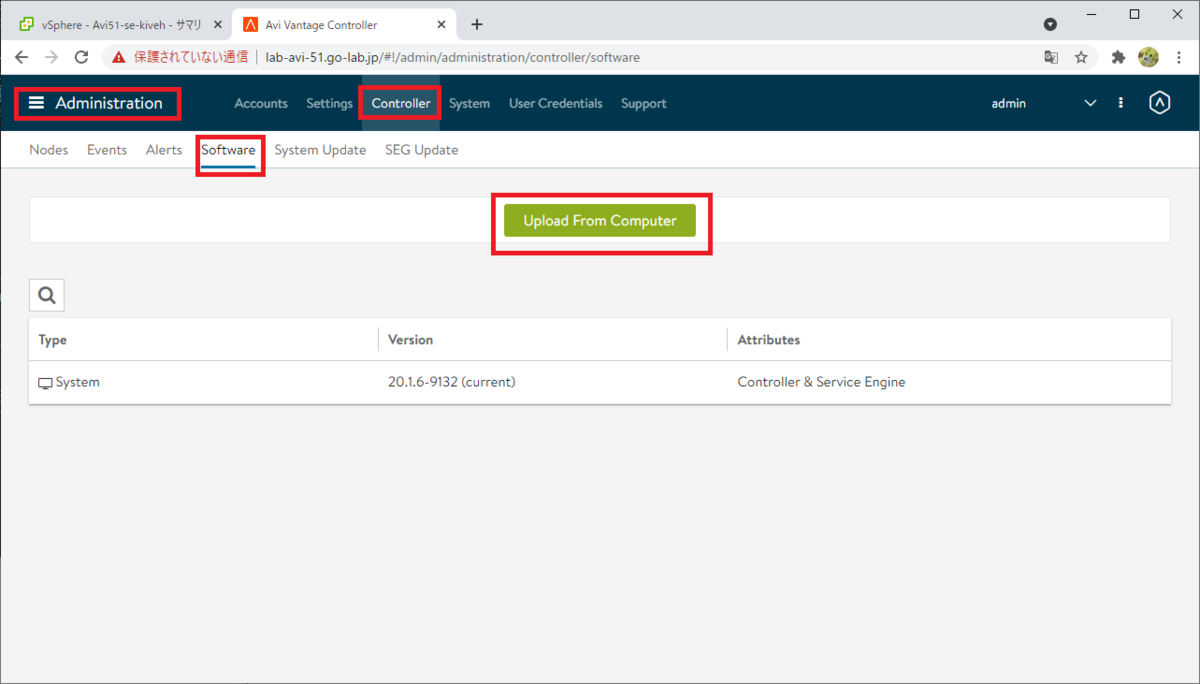Click the admin username label
1200x684 pixels.
coord(1008,103)
